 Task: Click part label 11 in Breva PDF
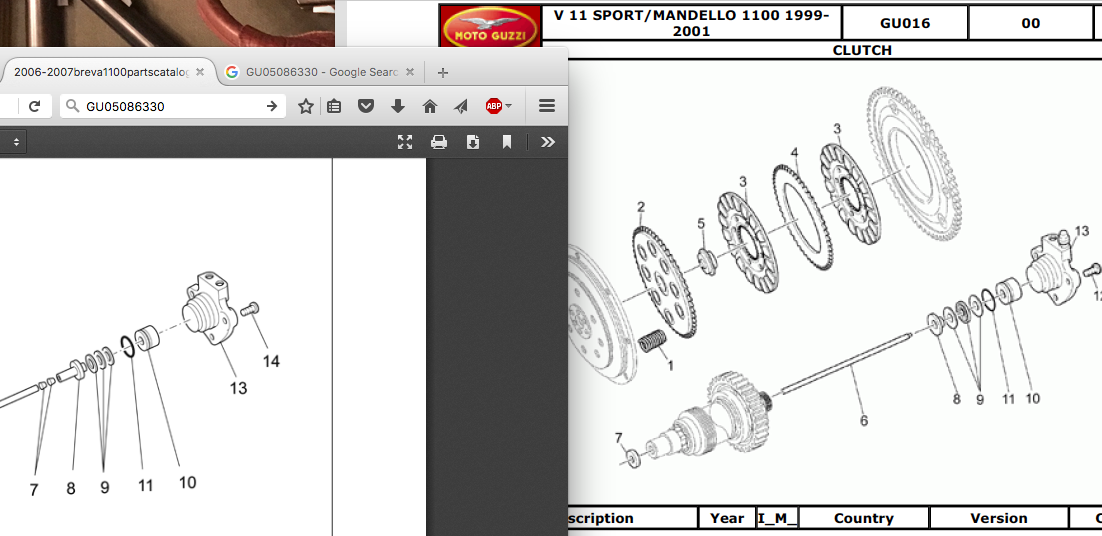pos(145,485)
